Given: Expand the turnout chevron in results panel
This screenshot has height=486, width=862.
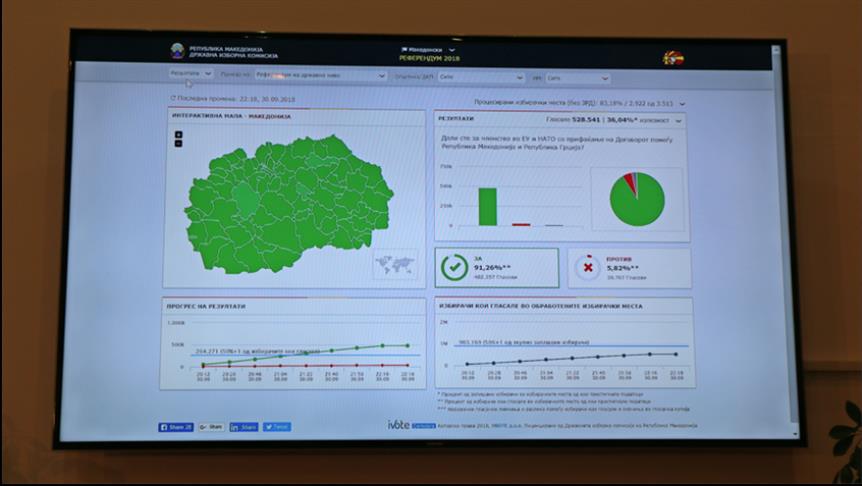Looking at the screenshot, I should tap(679, 120).
